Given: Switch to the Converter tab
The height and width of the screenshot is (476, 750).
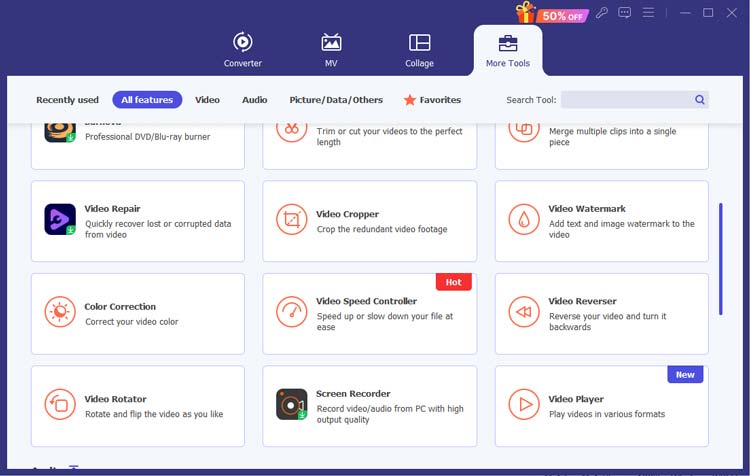Looking at the screenshot, I should coord(242,50).
